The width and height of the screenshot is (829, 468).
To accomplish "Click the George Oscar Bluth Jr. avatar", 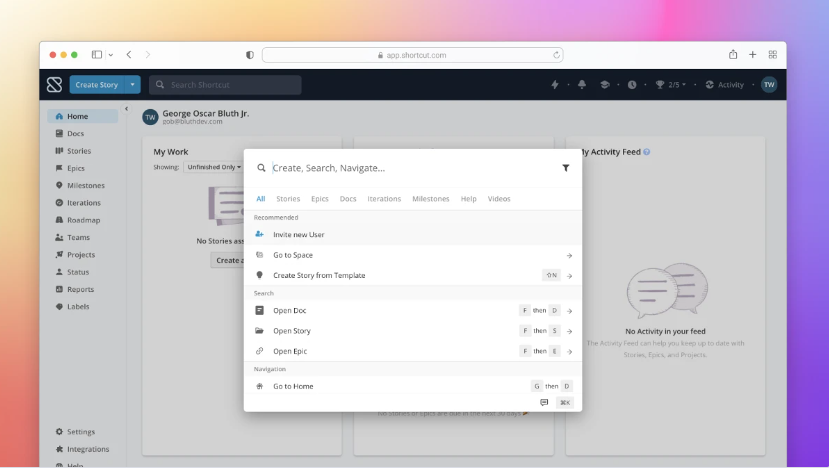I will (150, 117).
